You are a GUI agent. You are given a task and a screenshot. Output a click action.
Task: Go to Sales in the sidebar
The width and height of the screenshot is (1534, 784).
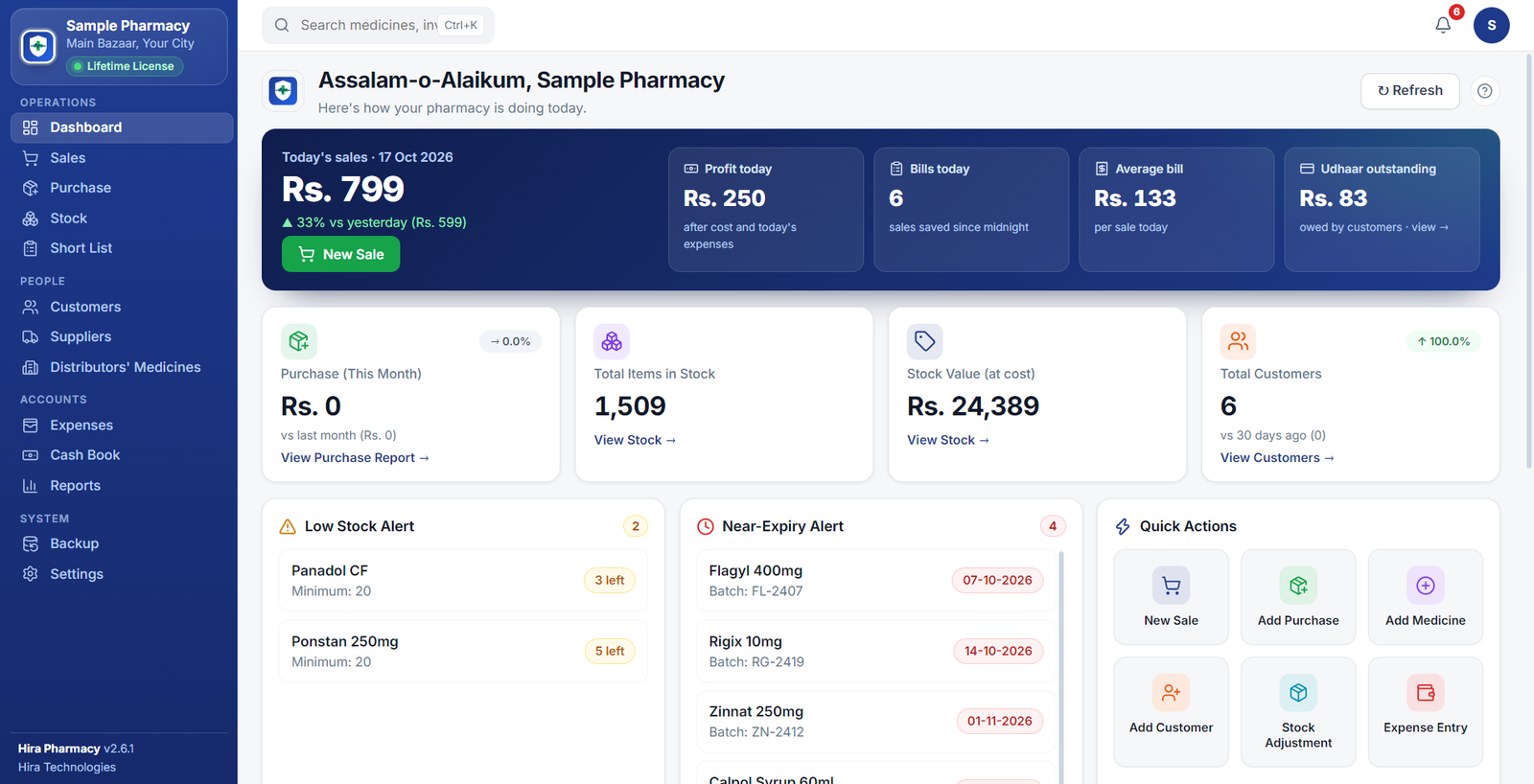122,158
